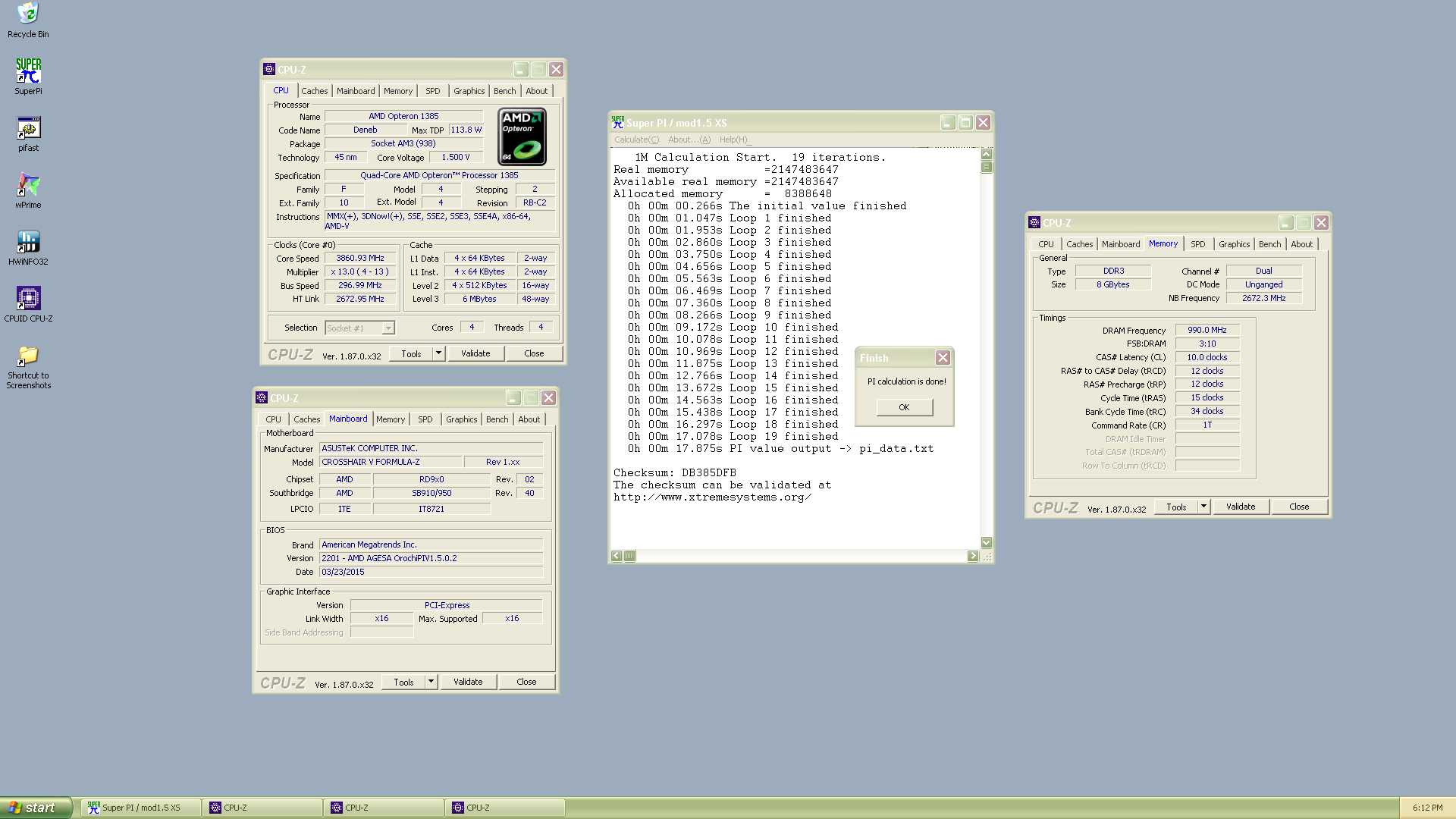
Task: Click the title bar icon of the CPU-Z CPU window
Action: [x=269, y=69]
